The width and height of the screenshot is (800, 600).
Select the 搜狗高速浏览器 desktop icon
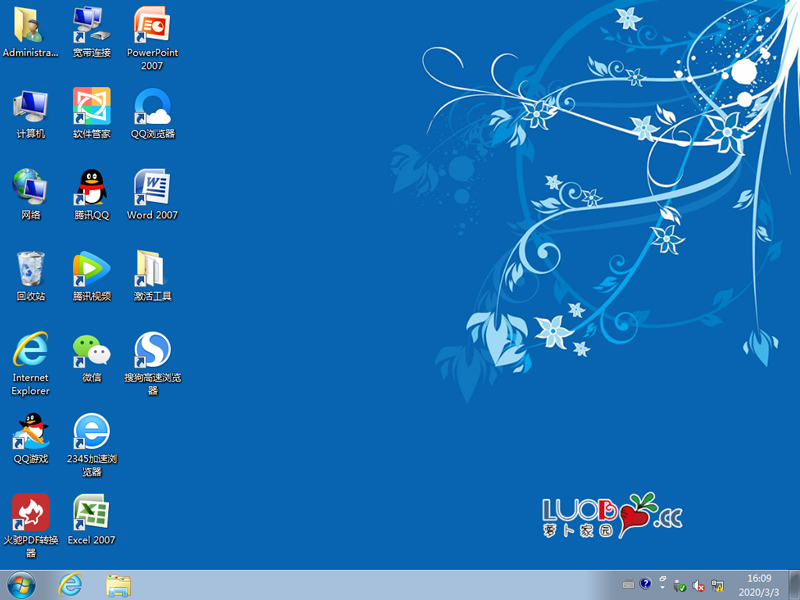tap(152, 350)
